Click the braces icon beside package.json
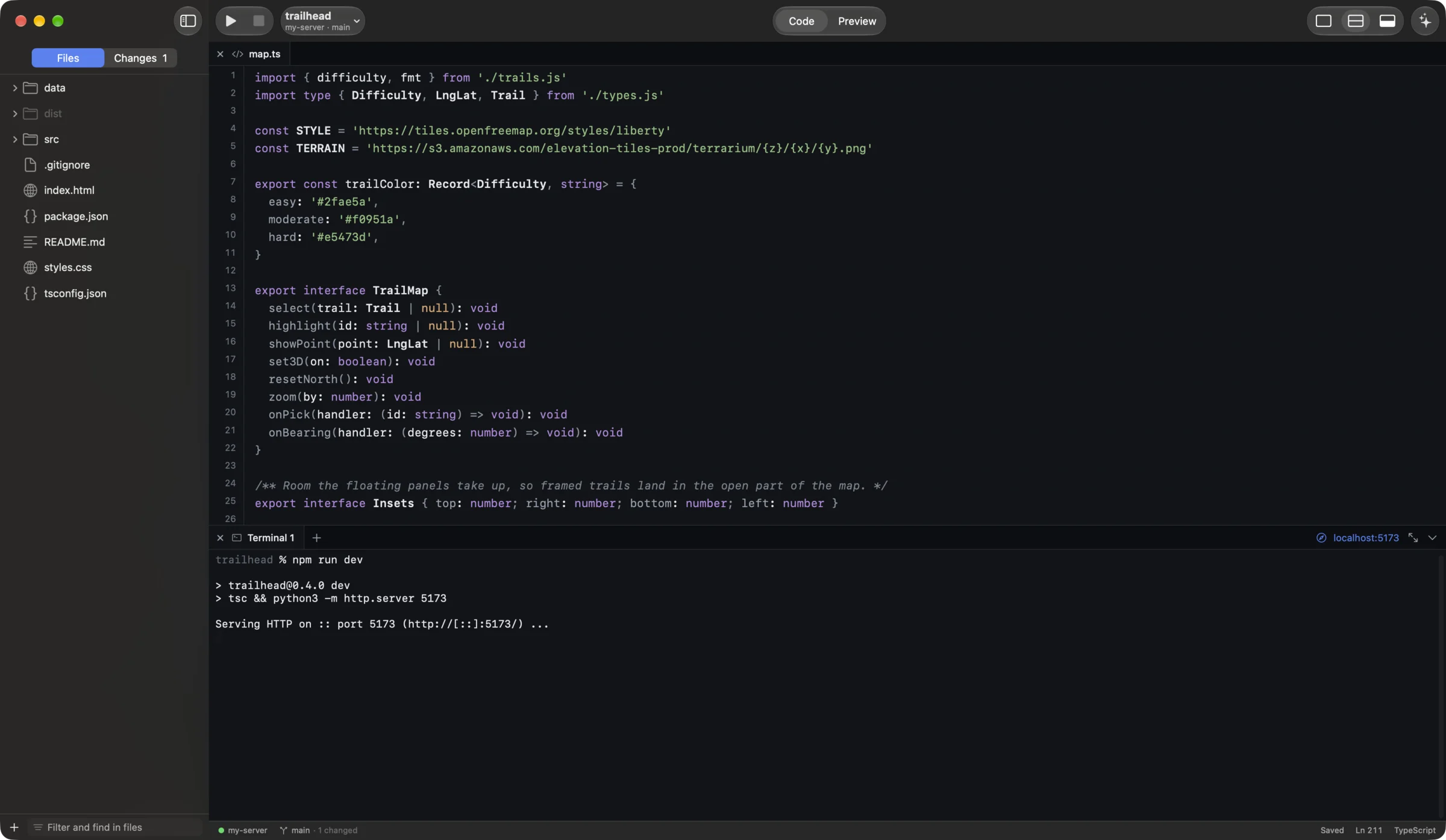Screen dimensions: 1446x840 pyautogui.click(x=30, y=216)
